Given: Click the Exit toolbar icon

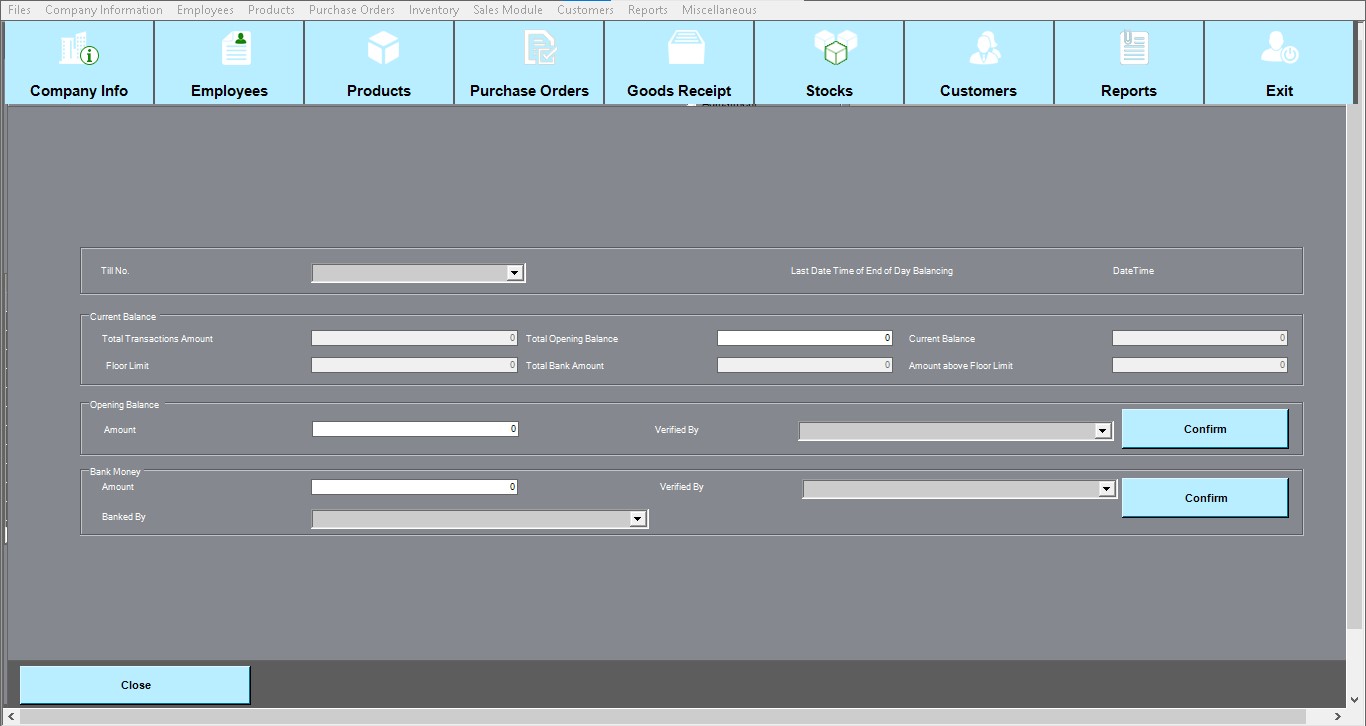Looking at the screenshot, I should [x=1279, y=49].
